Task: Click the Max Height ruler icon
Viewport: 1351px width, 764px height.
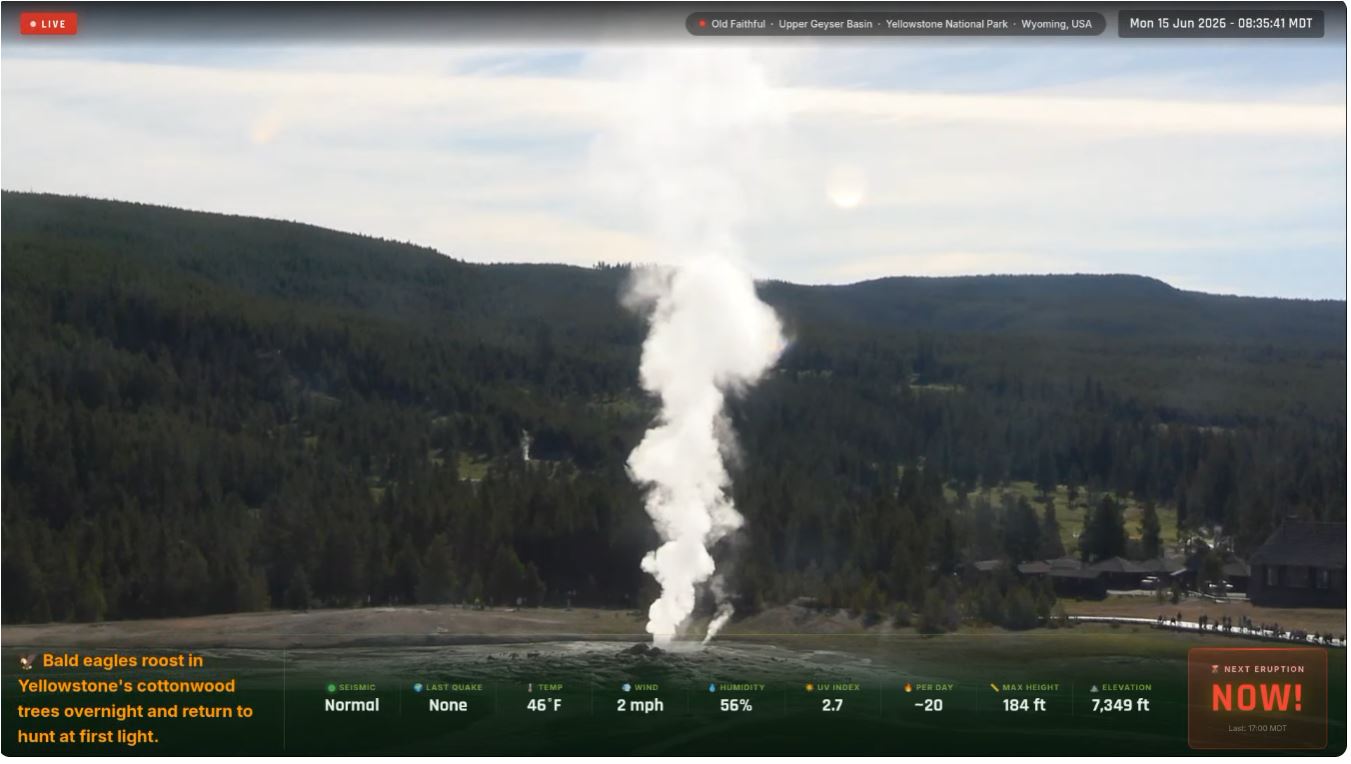Action: click(x=994, y=688)
